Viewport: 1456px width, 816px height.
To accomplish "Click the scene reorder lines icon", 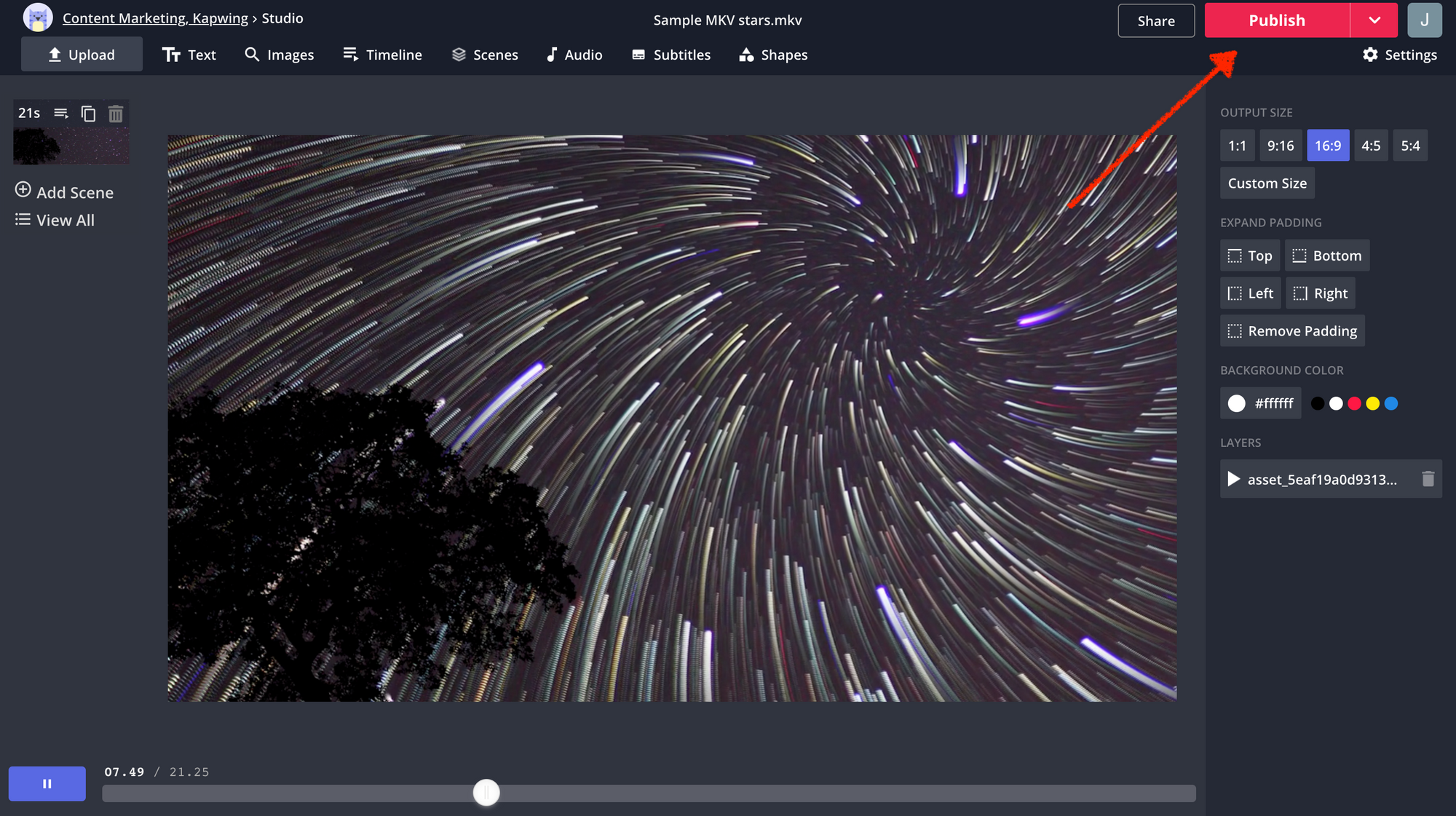I will coord(61,114).
